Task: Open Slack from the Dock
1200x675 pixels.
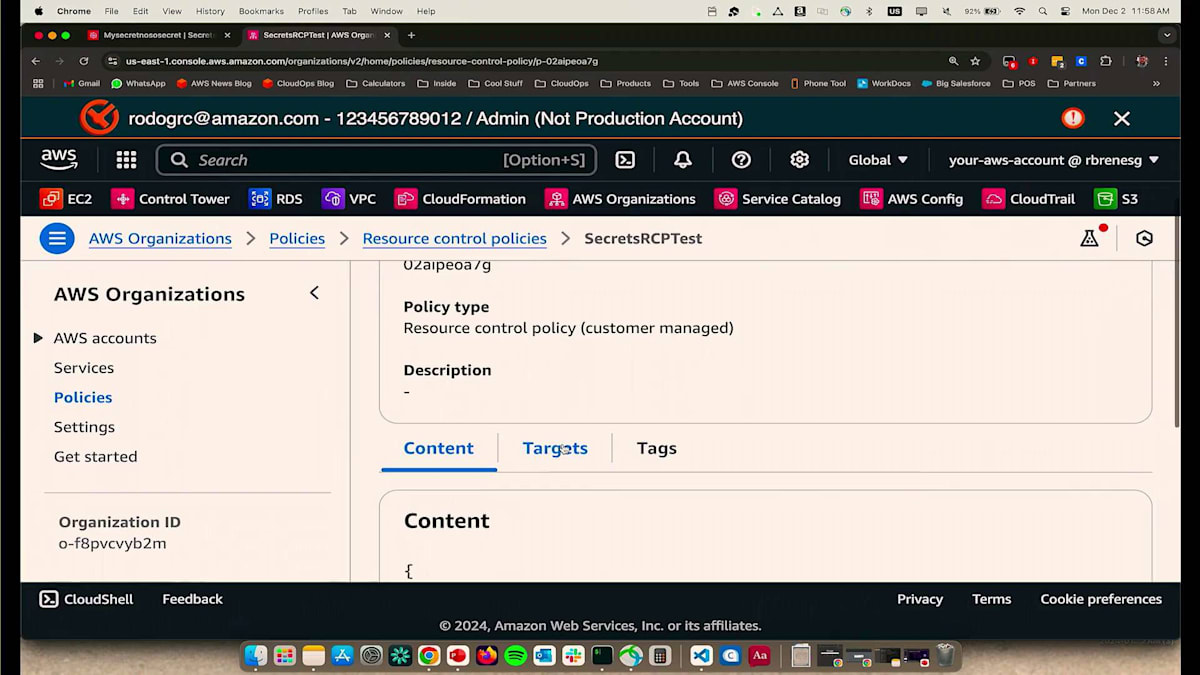Action: coord(573,656)
